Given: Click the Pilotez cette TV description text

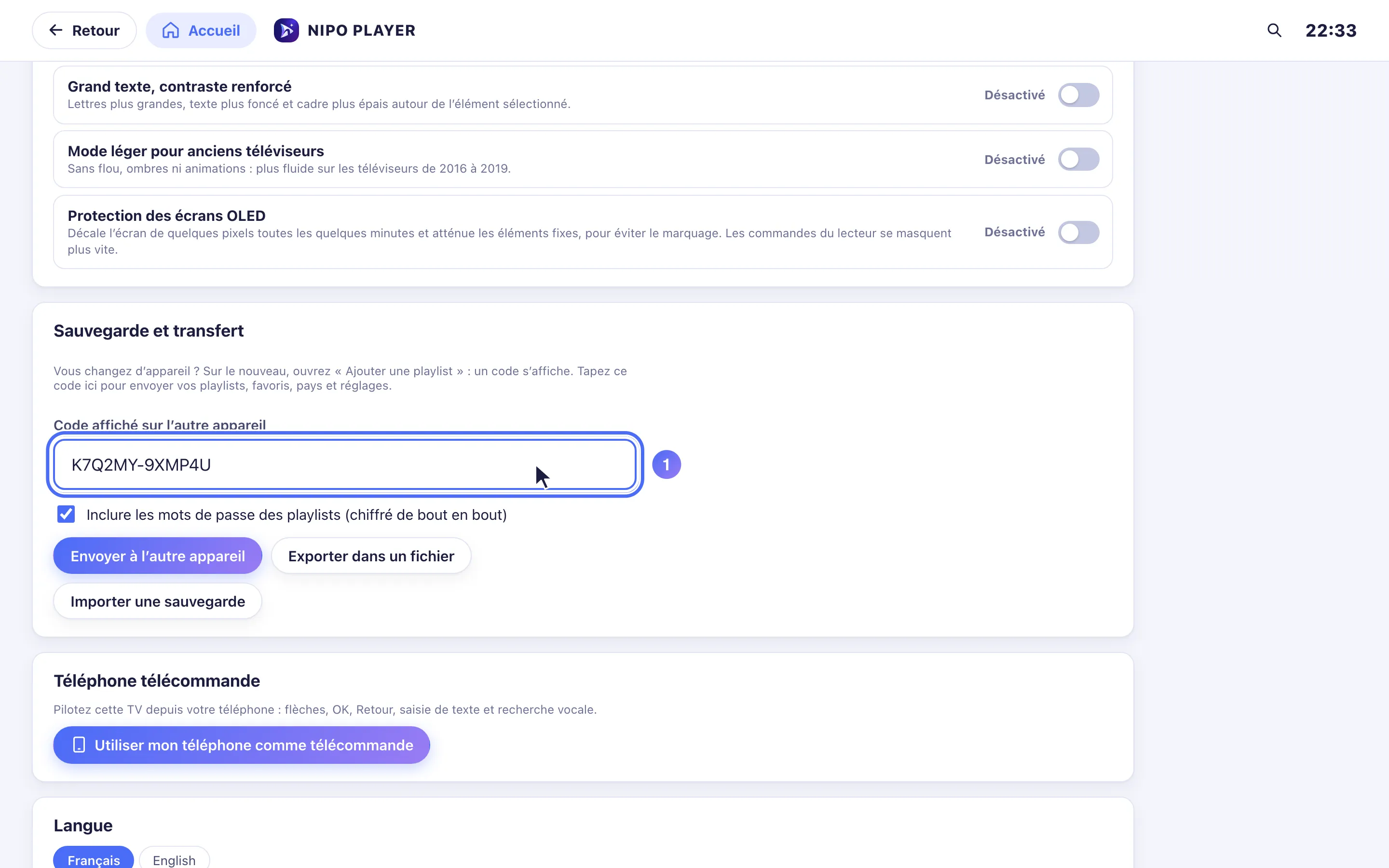Looking at the screenshot, I should [x=325, y=709].
